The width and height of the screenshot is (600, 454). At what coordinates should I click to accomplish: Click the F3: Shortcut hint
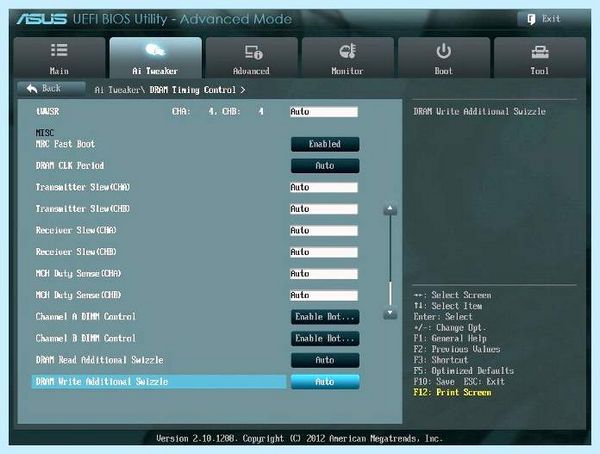441,360
